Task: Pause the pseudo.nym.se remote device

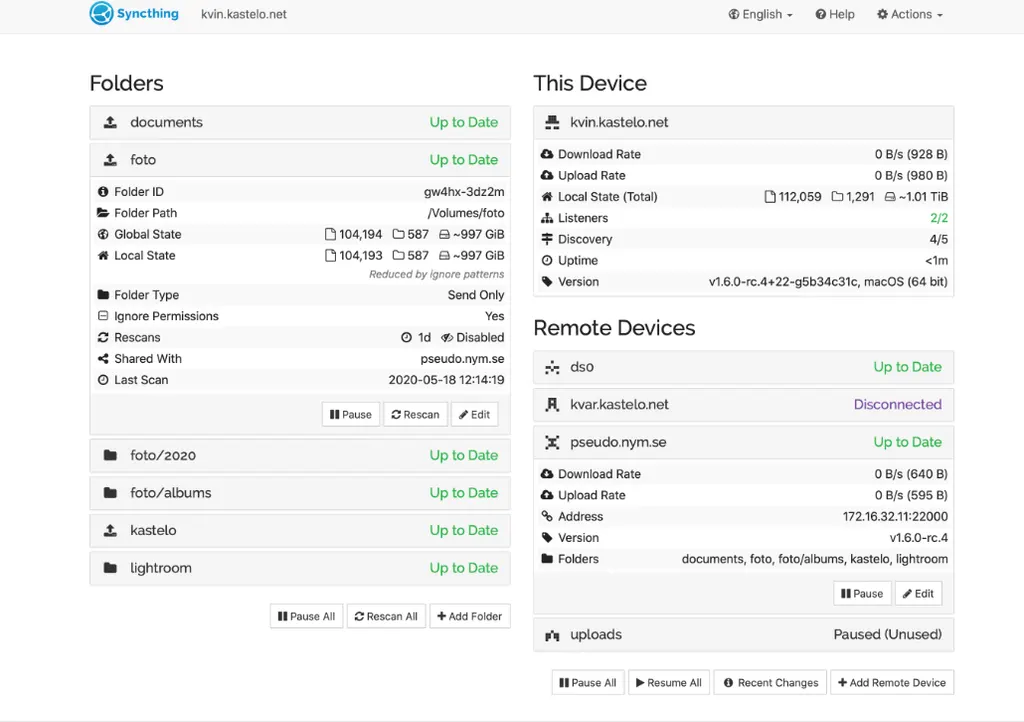Action: pyautogui.click(x=861, y=593)
